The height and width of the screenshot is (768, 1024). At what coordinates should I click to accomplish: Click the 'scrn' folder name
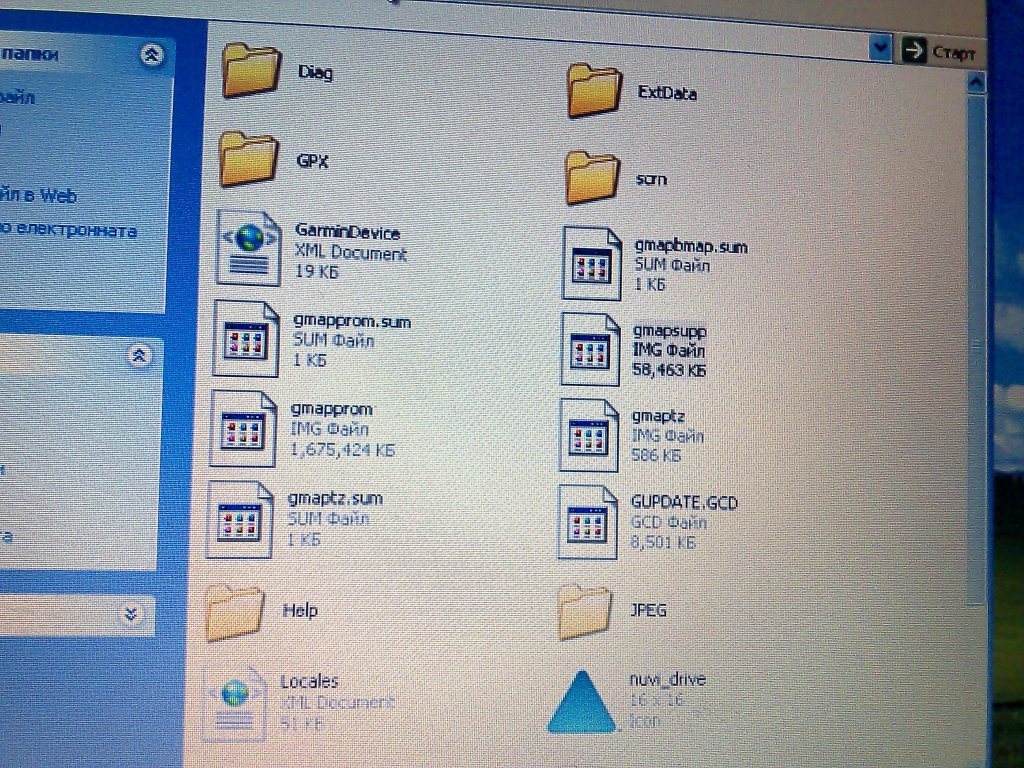651,179
